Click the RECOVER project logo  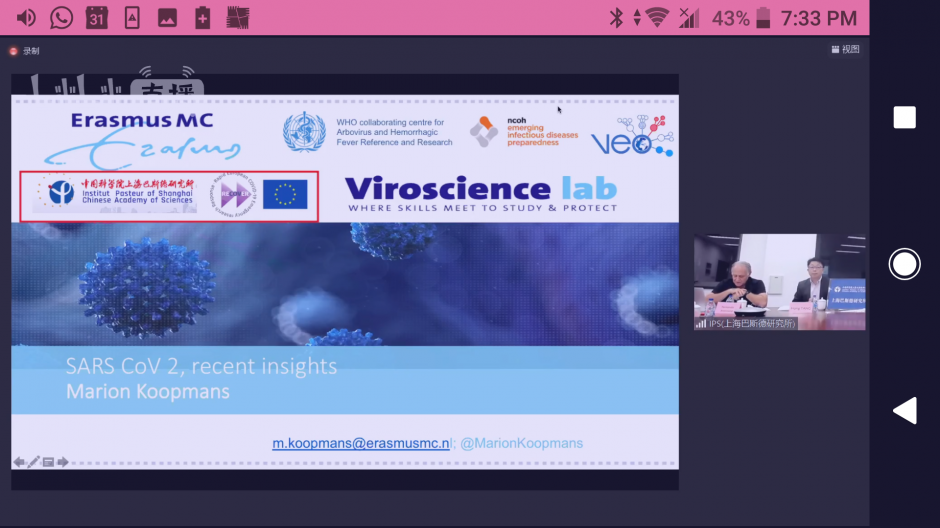[233, 195]
